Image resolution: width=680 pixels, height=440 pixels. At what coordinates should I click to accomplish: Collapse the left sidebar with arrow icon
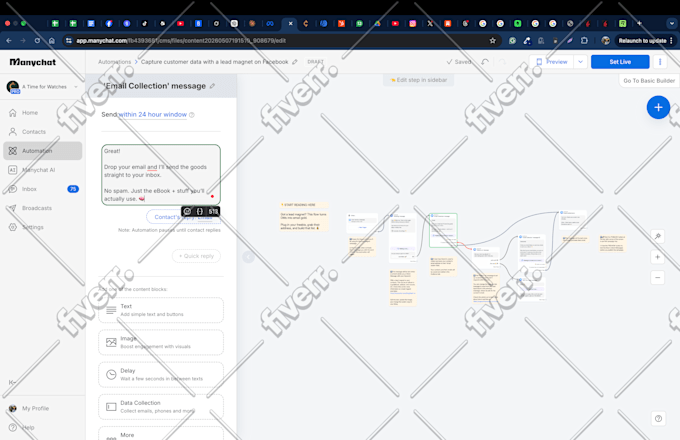12,382
